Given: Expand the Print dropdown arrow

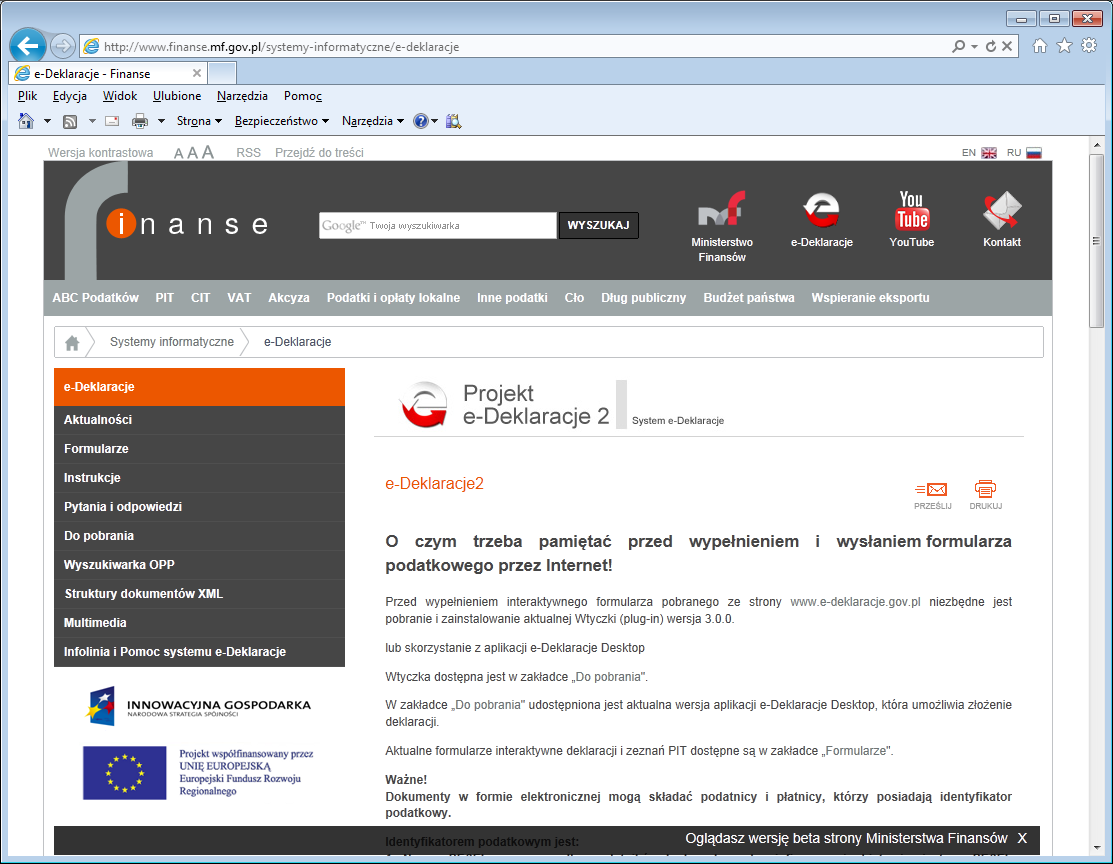Looking at the screenshot, I should click(161, 121).
